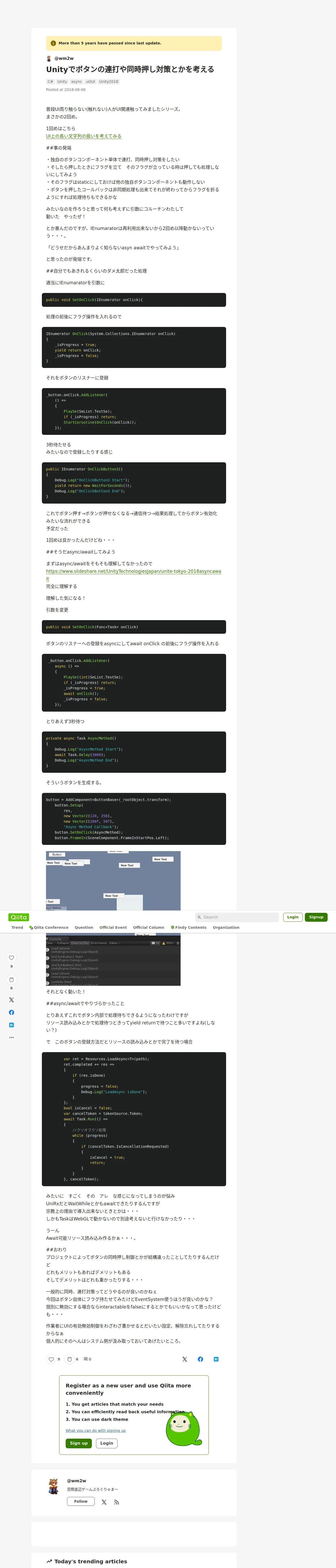
Task: Click the Unity tag
Action: (x=62, y=82)
